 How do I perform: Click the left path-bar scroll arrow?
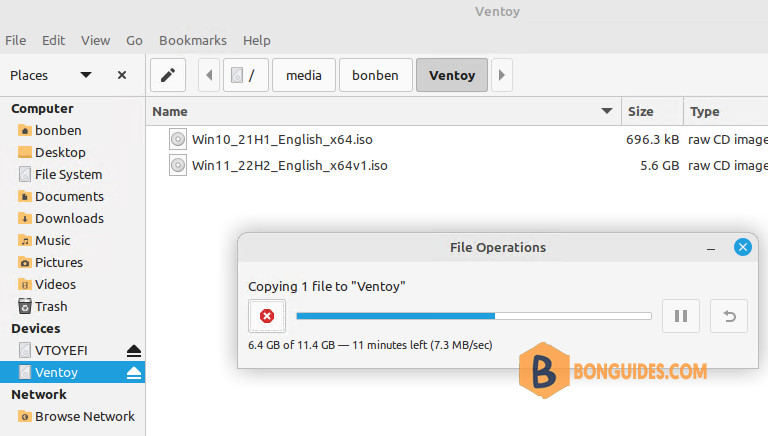coord(209,75)
